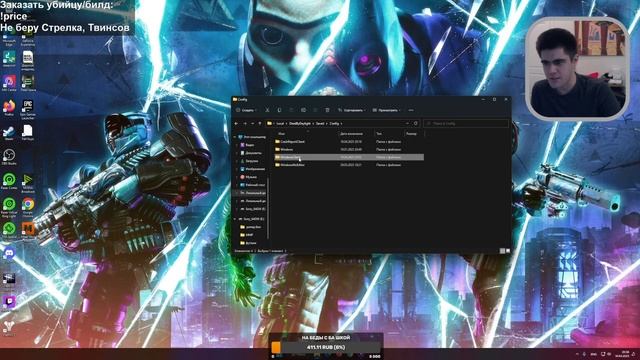Collapse the top-level Sony_64GB (E:) node with subfolders
This screenshot has height=360, width=640.
[235, 219]
